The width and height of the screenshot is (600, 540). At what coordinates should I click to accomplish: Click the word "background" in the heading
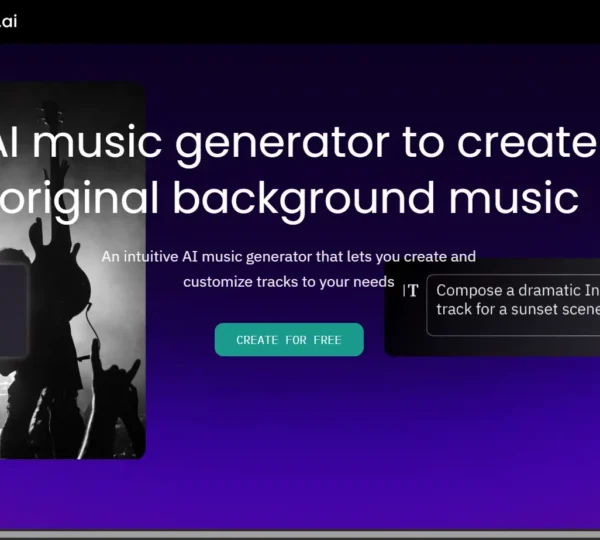pos(299,198)
